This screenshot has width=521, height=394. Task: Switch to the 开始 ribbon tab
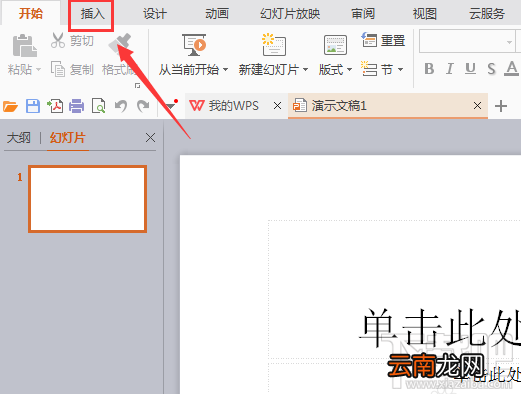point(31,14)
